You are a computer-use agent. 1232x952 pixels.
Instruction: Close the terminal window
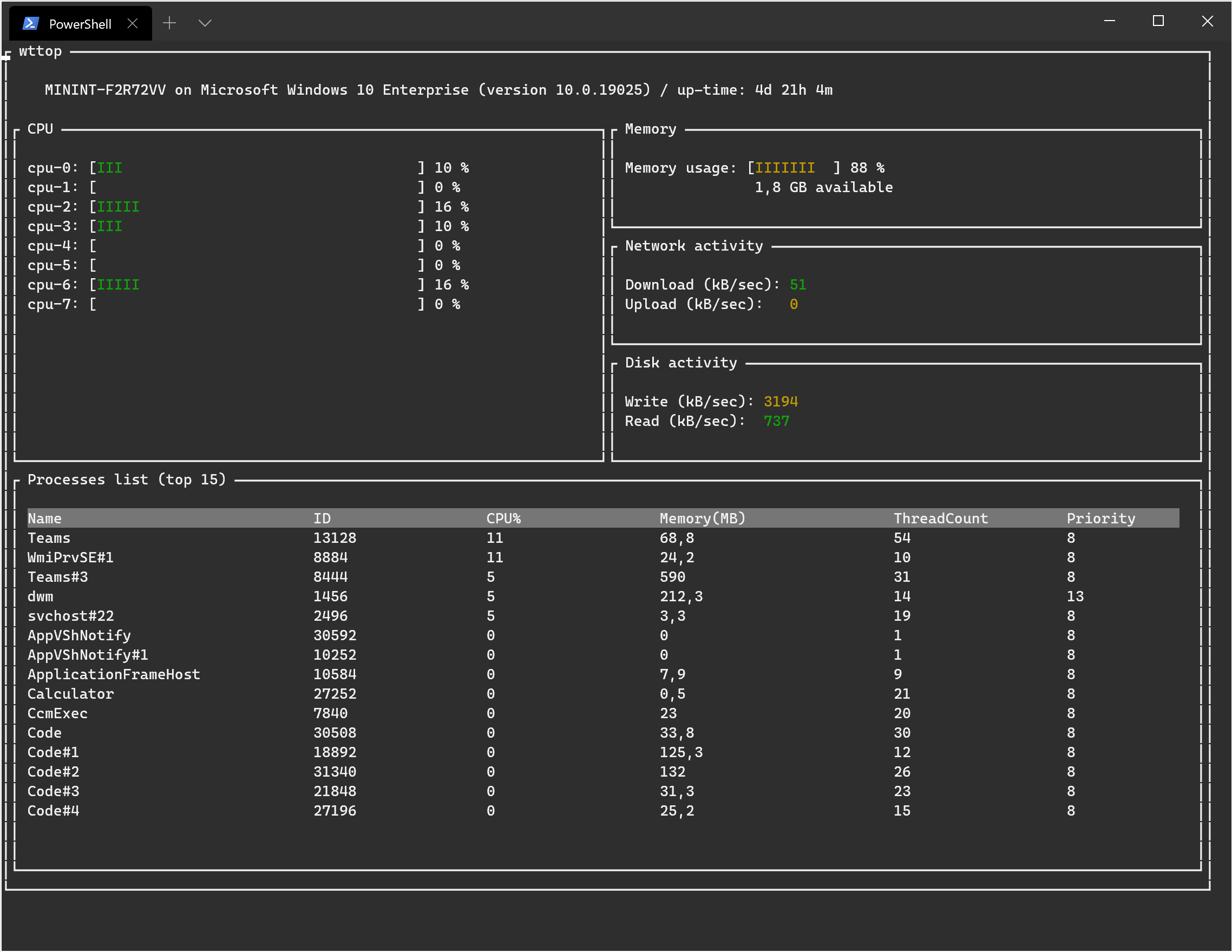pyautogui.click(x=1207, y=21)
